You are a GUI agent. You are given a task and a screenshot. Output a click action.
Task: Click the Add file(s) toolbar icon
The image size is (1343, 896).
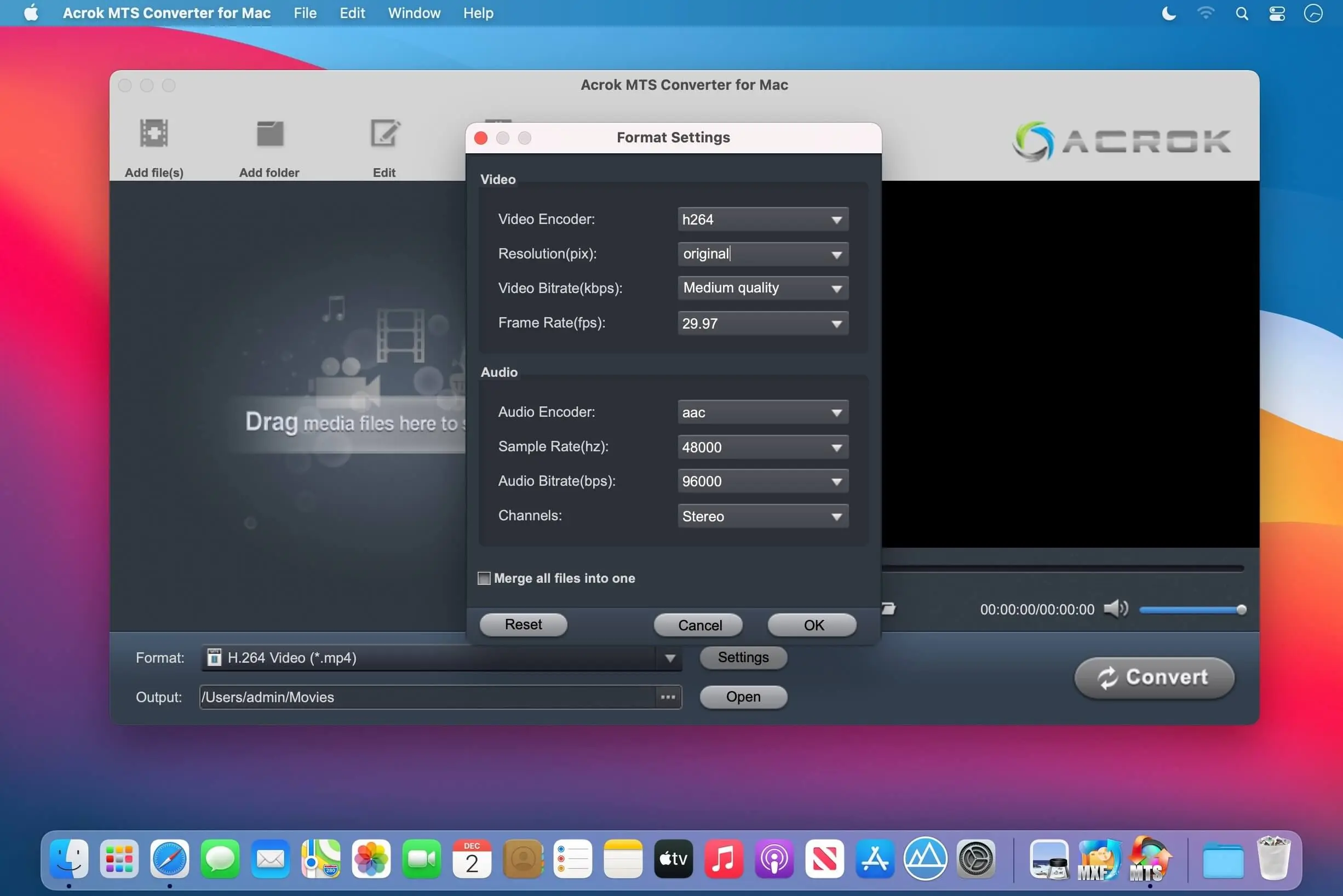[154, 134]
